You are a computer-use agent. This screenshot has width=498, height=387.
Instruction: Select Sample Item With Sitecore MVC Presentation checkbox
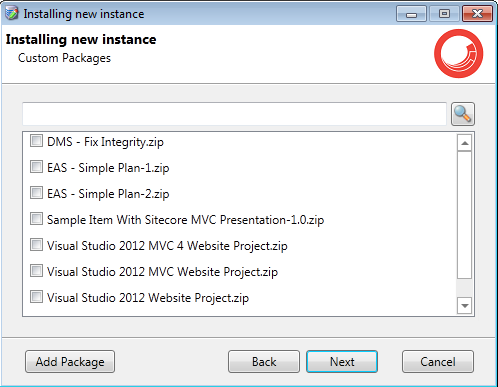(x=36, y=219)
